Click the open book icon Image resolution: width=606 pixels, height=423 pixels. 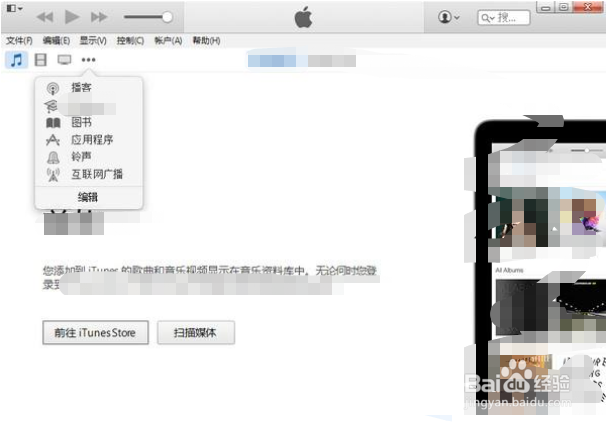53,123
